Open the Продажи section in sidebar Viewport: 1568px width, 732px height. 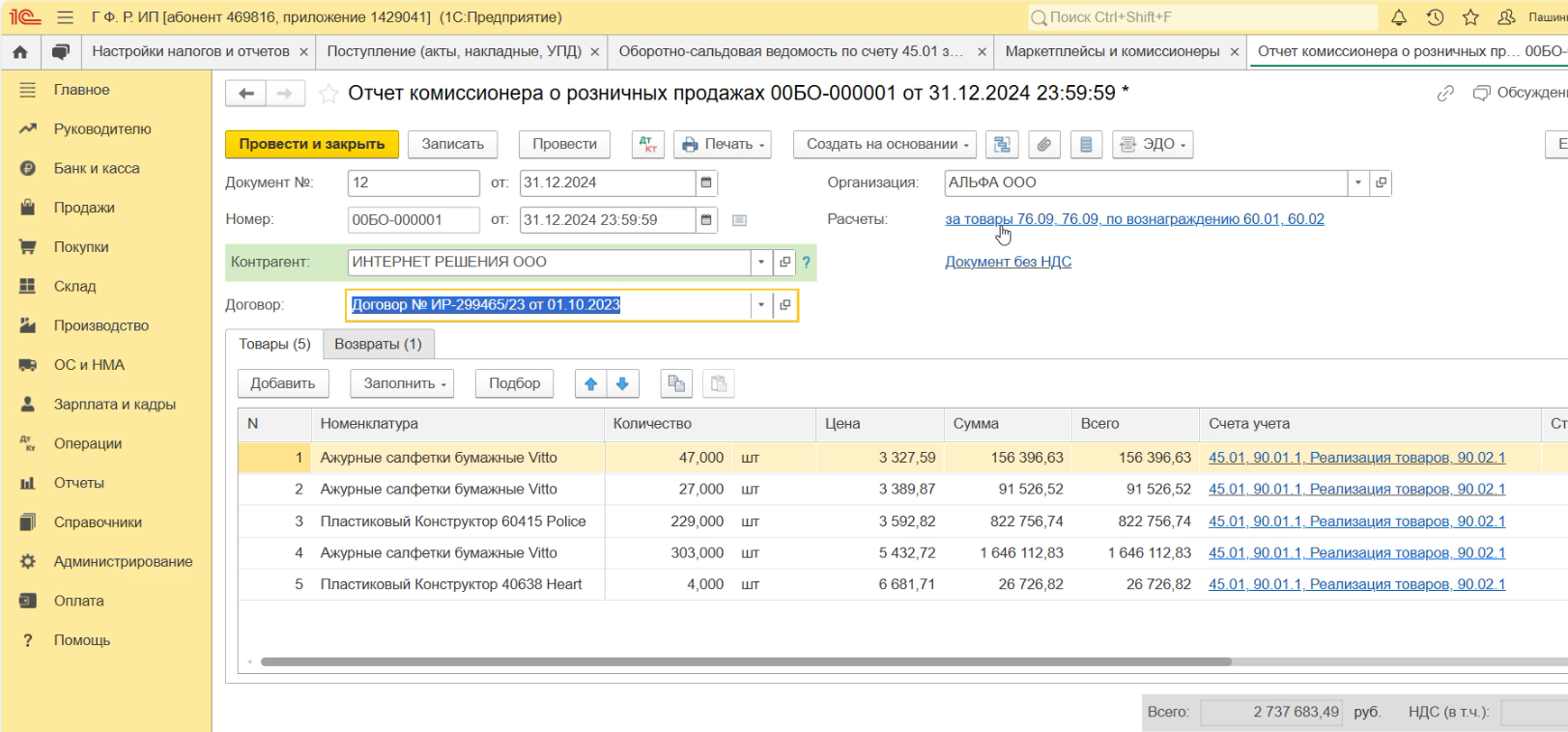tap(84, 208)
